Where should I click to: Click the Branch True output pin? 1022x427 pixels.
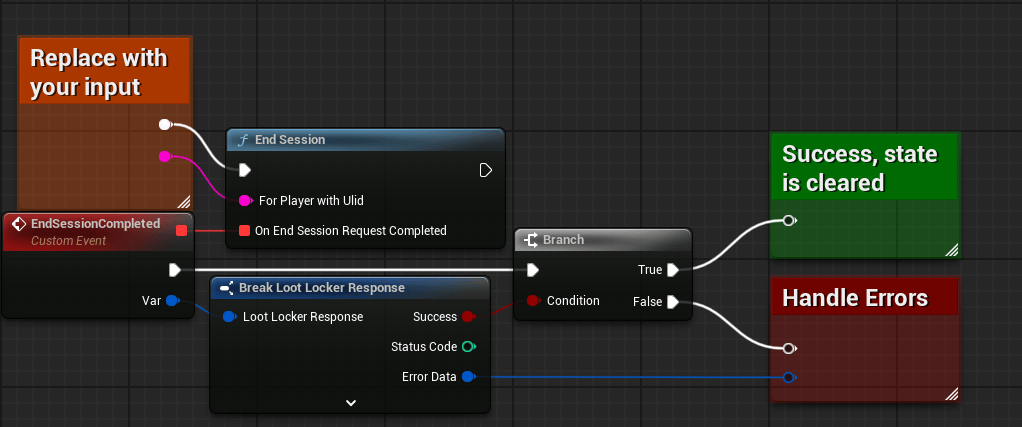(673, 269)
